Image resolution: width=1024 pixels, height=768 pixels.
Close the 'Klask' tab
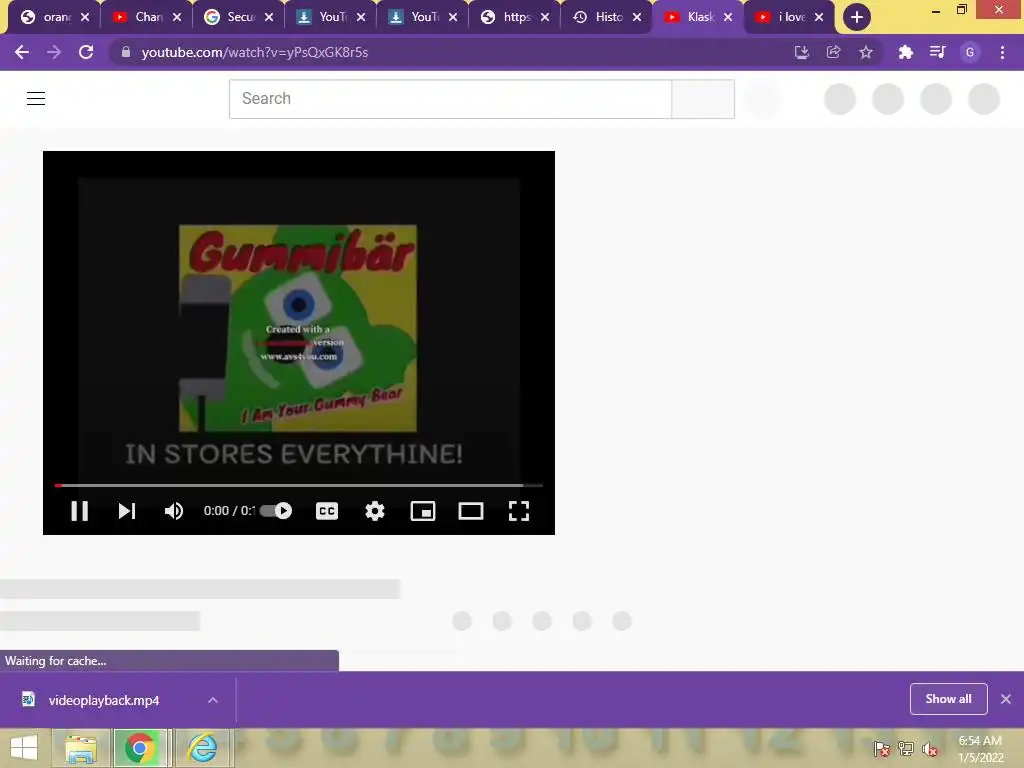[728, 17]
